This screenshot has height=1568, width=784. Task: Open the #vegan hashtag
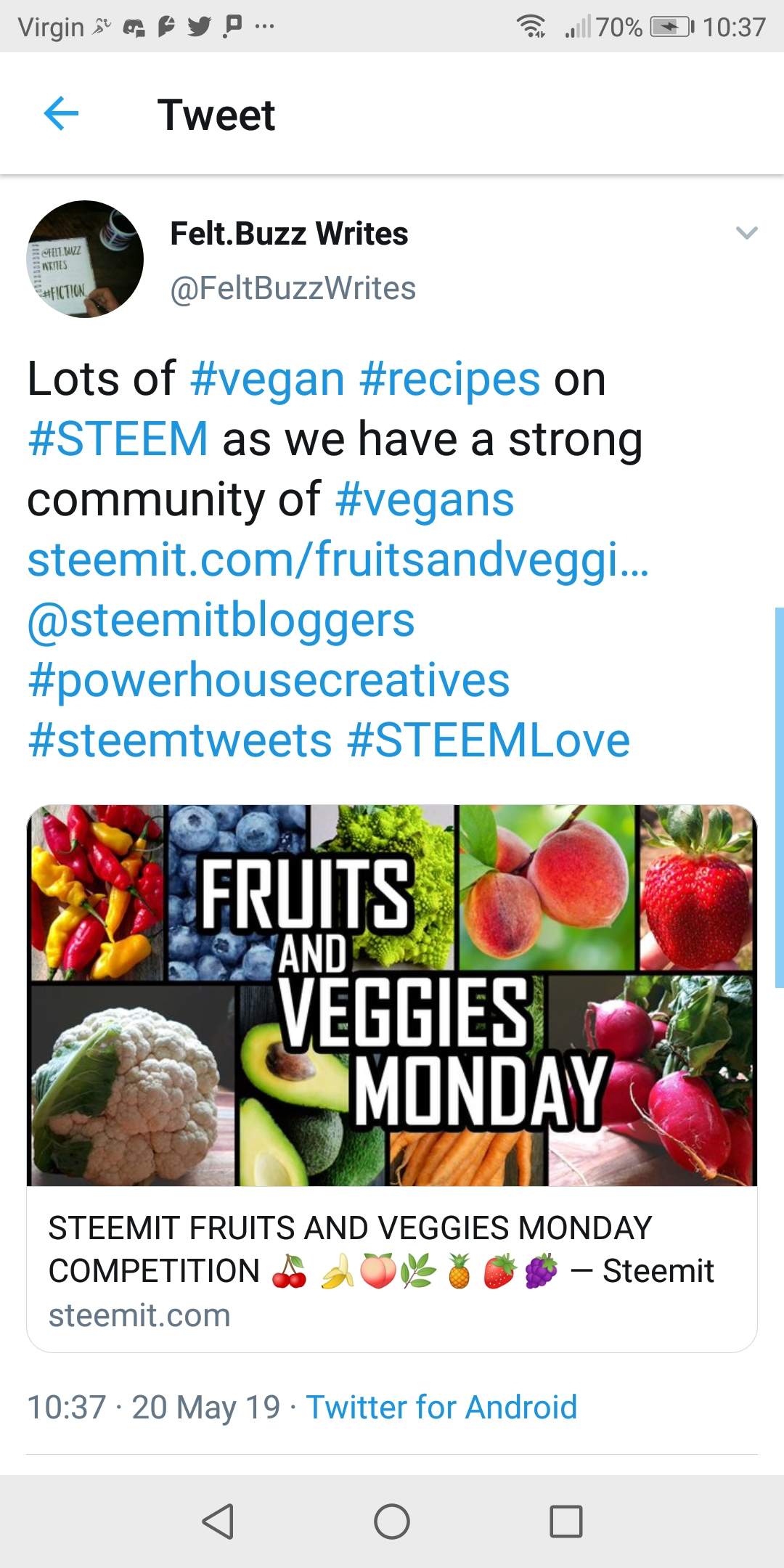click(267, 379)
